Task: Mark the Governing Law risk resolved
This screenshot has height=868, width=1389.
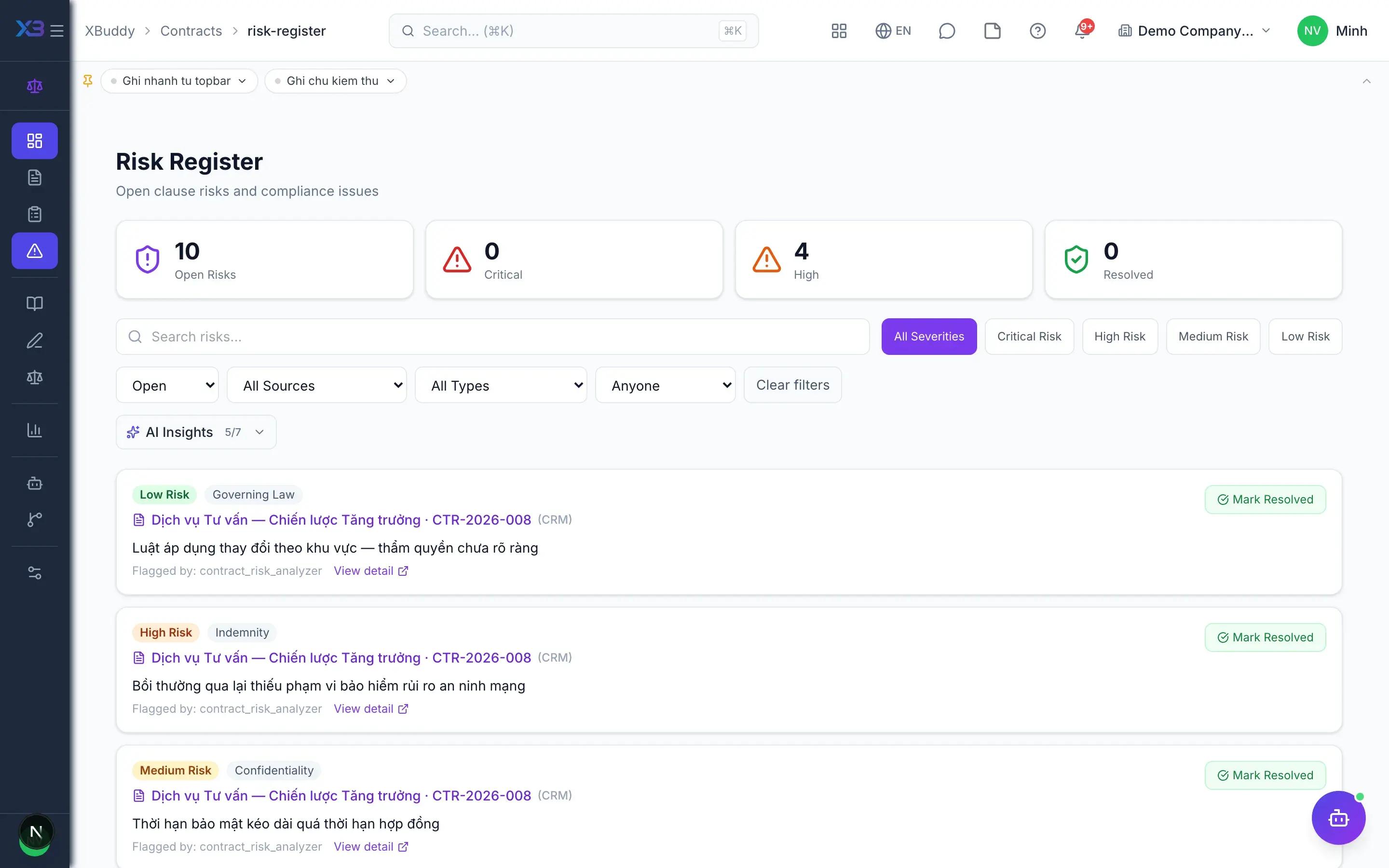Action: click(x=1265, y=500)
